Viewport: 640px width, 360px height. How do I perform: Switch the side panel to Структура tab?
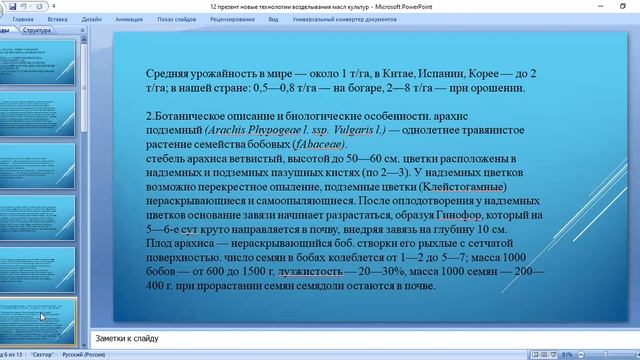(37, 30)
